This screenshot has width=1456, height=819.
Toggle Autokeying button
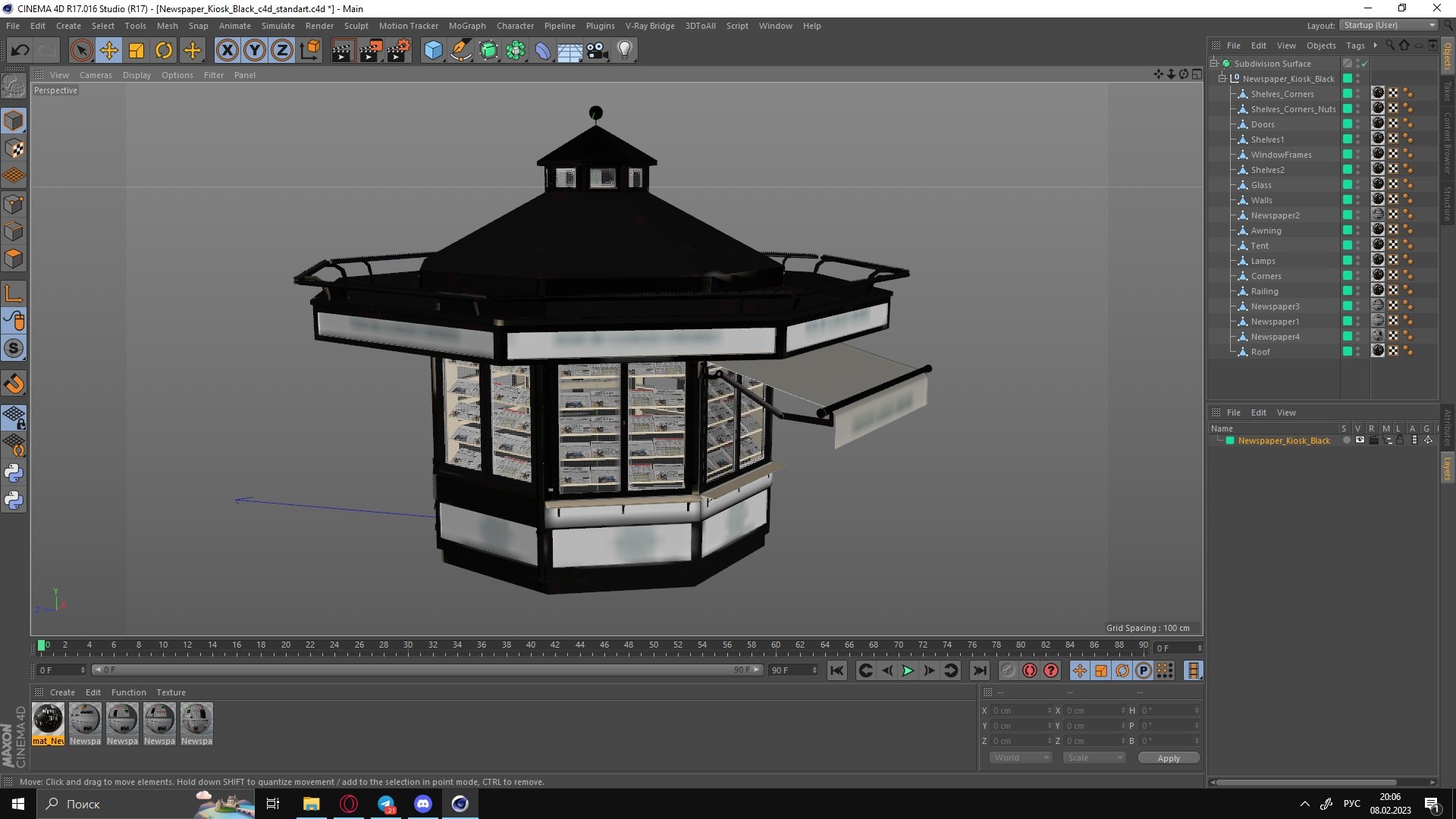tap(1029, 671)
